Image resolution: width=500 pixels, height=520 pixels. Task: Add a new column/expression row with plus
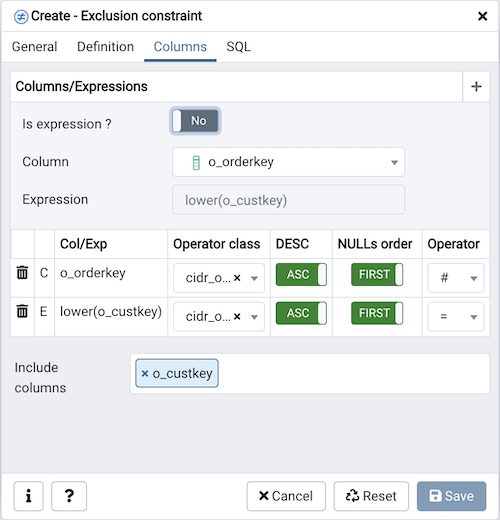coord(476,86)
